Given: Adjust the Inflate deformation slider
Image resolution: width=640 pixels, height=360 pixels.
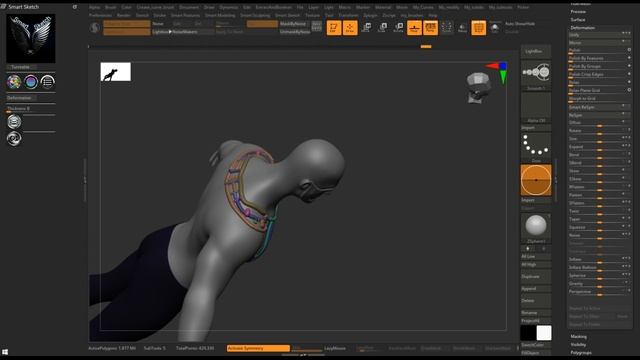Looking at the screenshot, I should pyautogui.click(x=600, y=260).
